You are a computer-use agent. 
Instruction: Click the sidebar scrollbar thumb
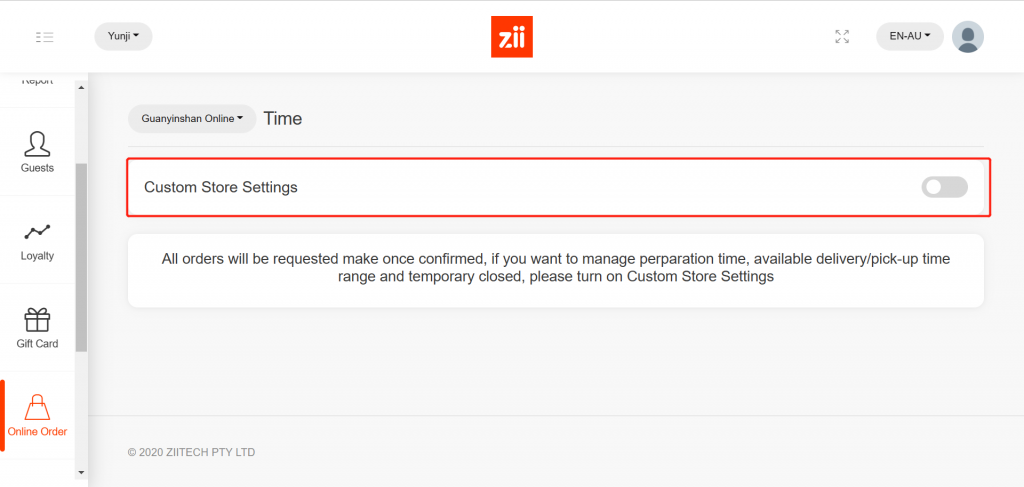pyautogui.click(x=81, y=256)
